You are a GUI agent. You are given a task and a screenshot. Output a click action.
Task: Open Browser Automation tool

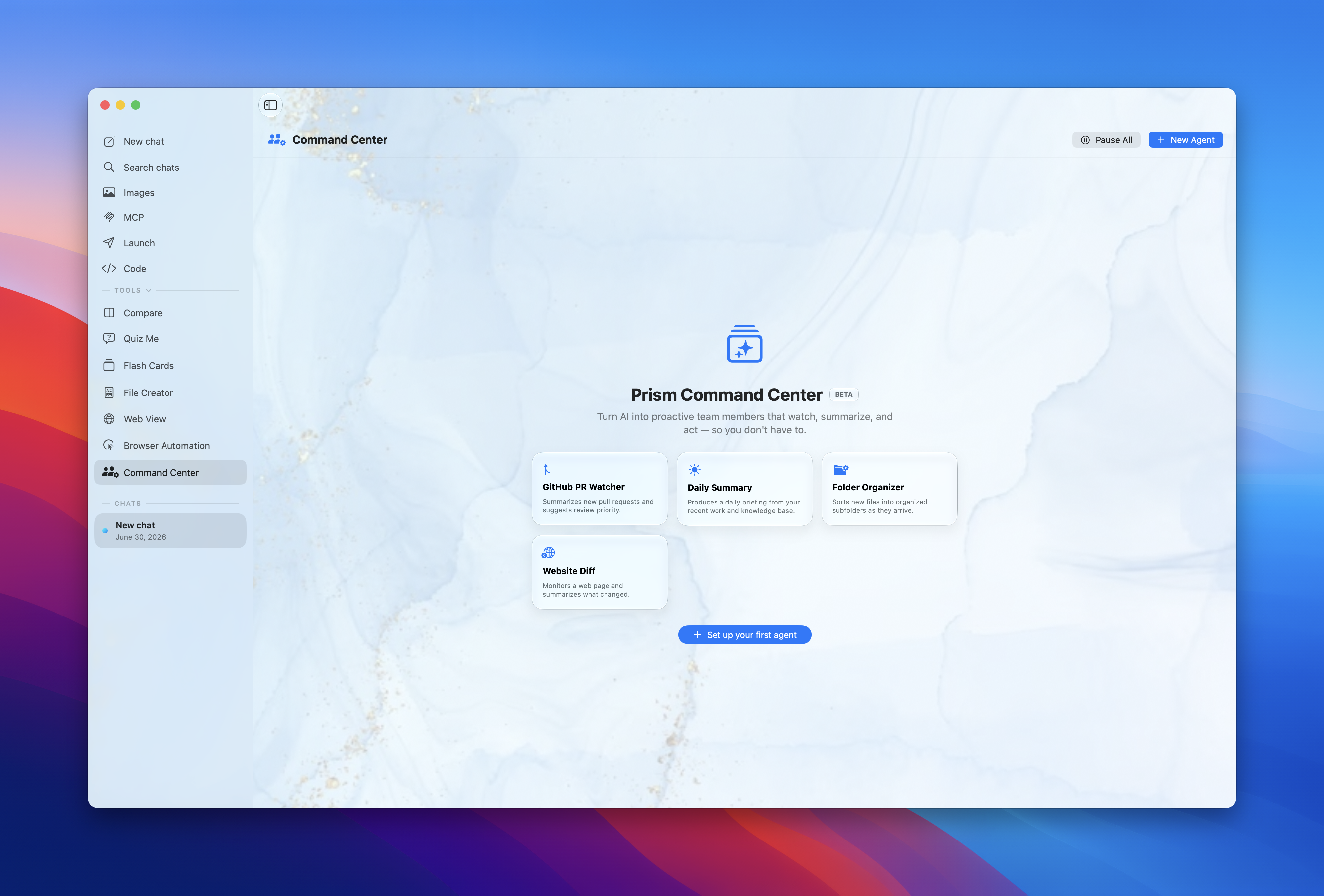[170, 445]
